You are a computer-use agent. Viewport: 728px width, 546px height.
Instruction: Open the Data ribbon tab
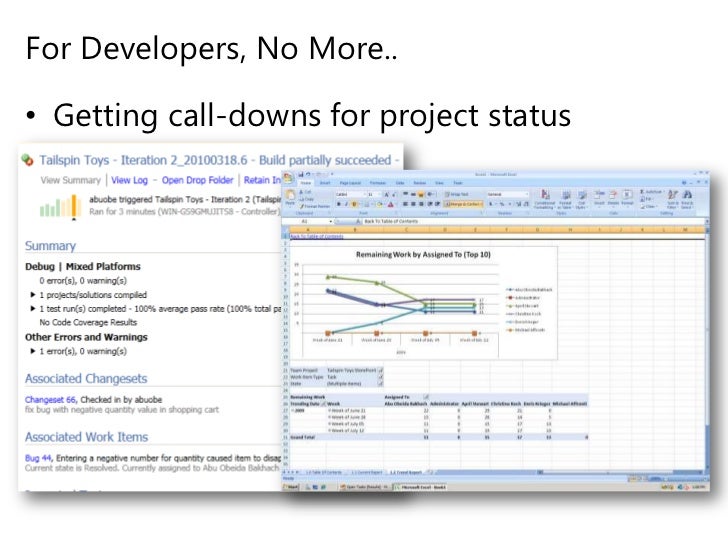point(400,183)
